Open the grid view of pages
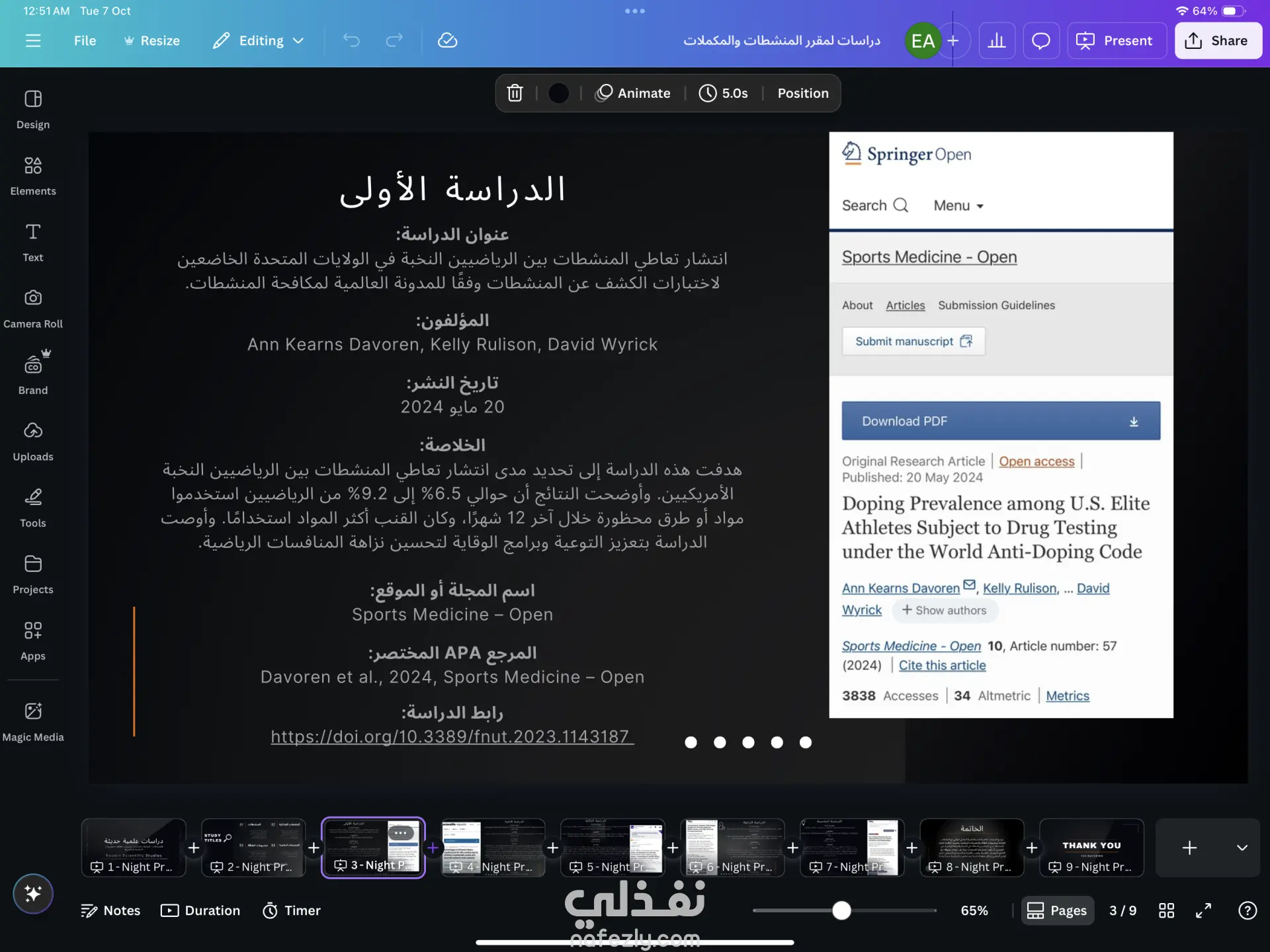This screenshot has height=952, width=1270. click(x=1166, y=910)
